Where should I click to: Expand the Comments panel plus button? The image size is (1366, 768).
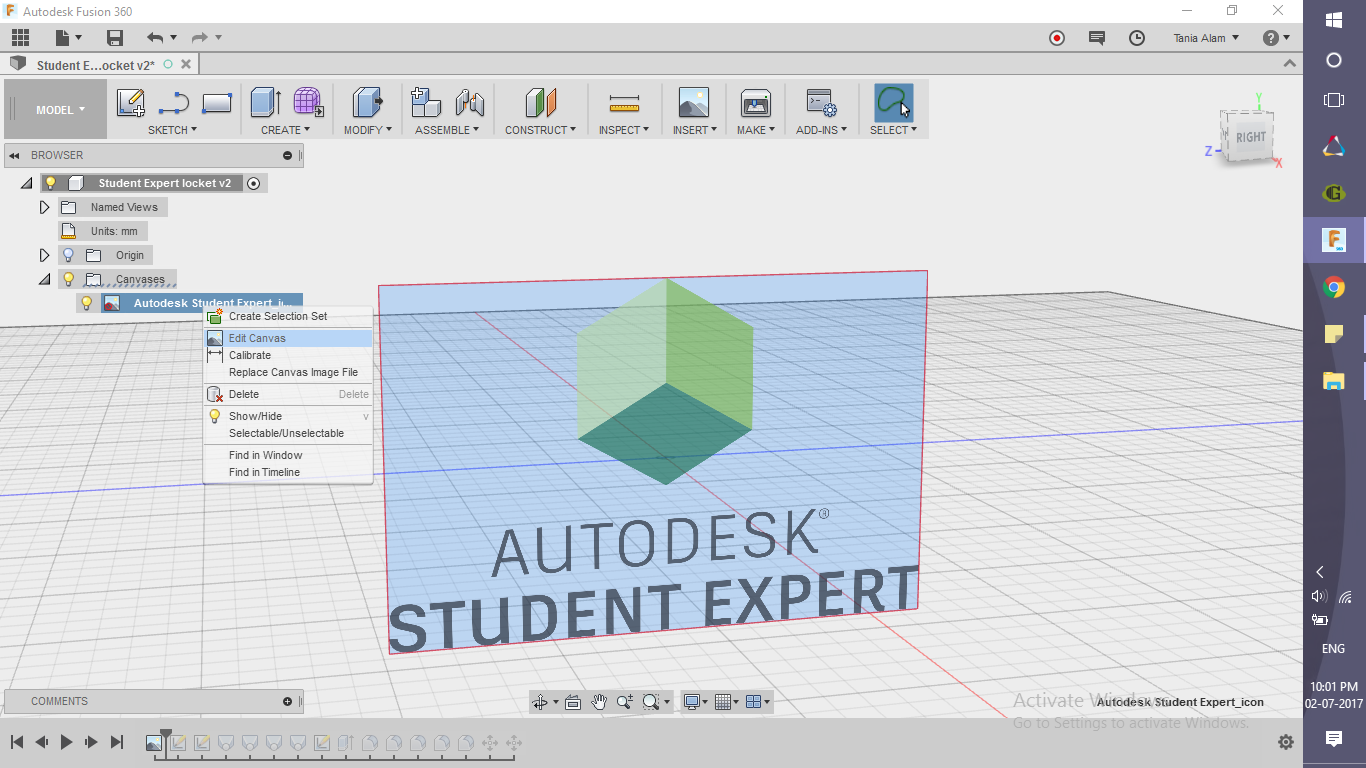tap(287, 701)
